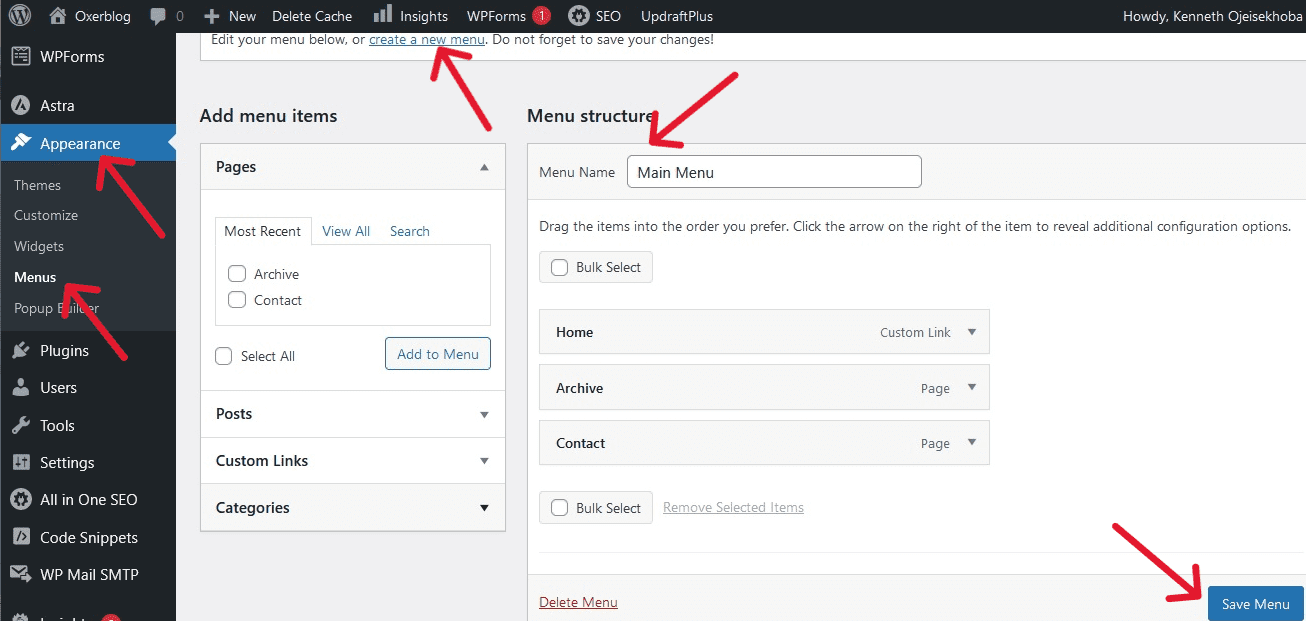The width and height of the screenshot is (1306, 621).
Task: Click the Menu Name input field
Action: (774, 172)
